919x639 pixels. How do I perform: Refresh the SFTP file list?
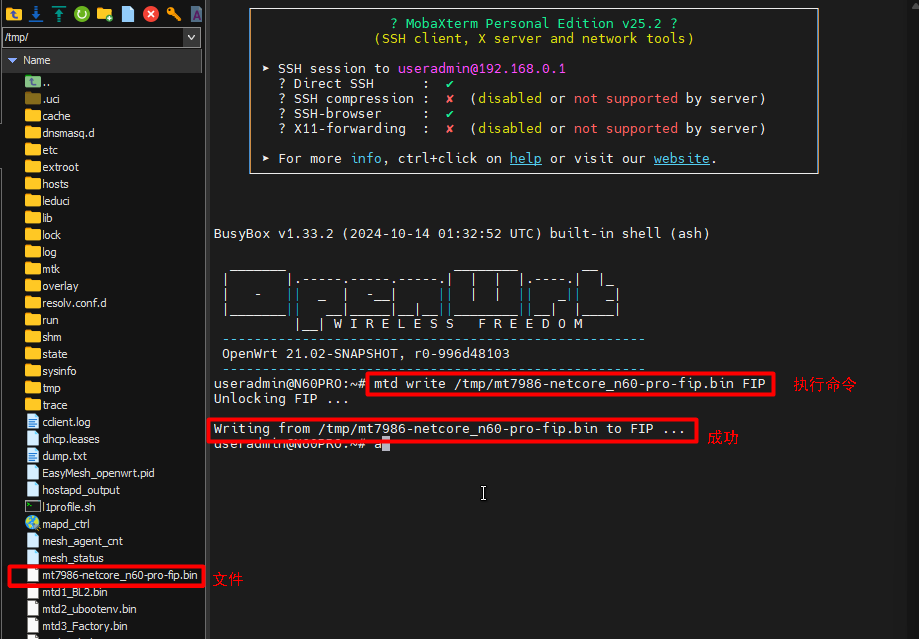pos(82,13)
